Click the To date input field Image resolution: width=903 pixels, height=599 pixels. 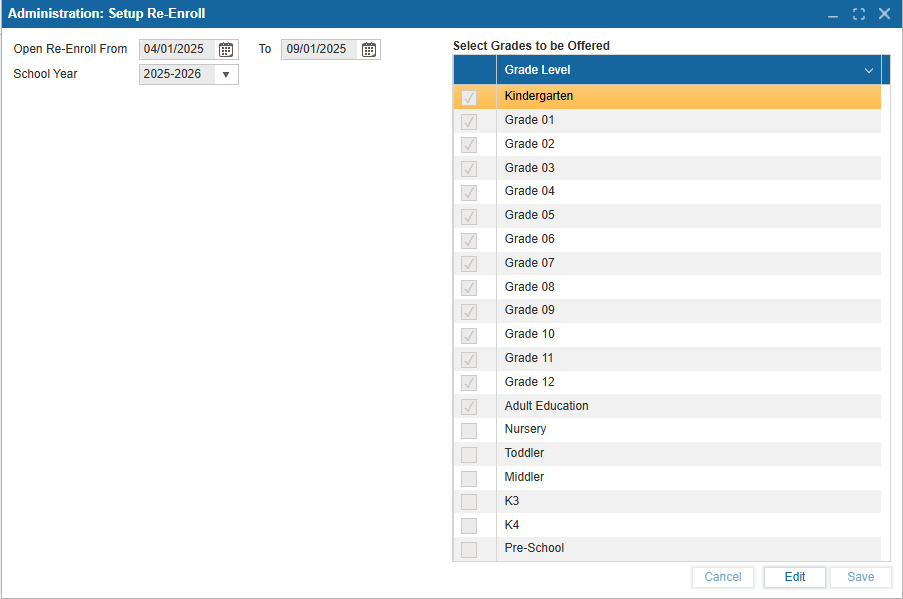[318, 50]
